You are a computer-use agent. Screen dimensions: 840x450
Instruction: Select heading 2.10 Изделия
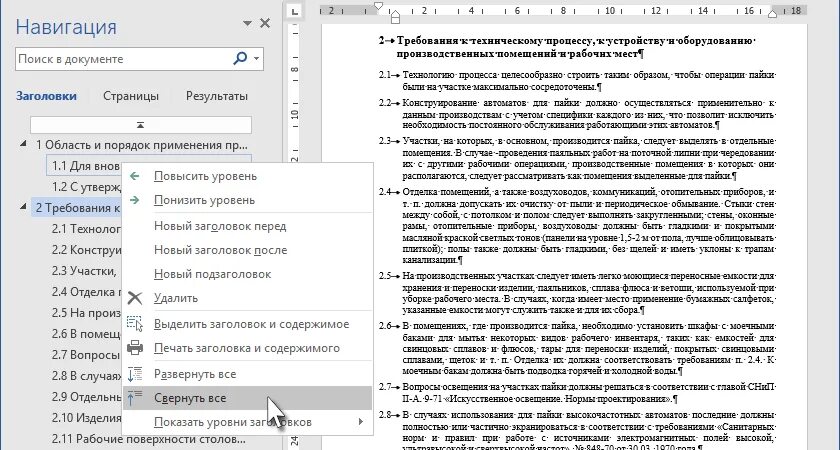coord(85,418)
